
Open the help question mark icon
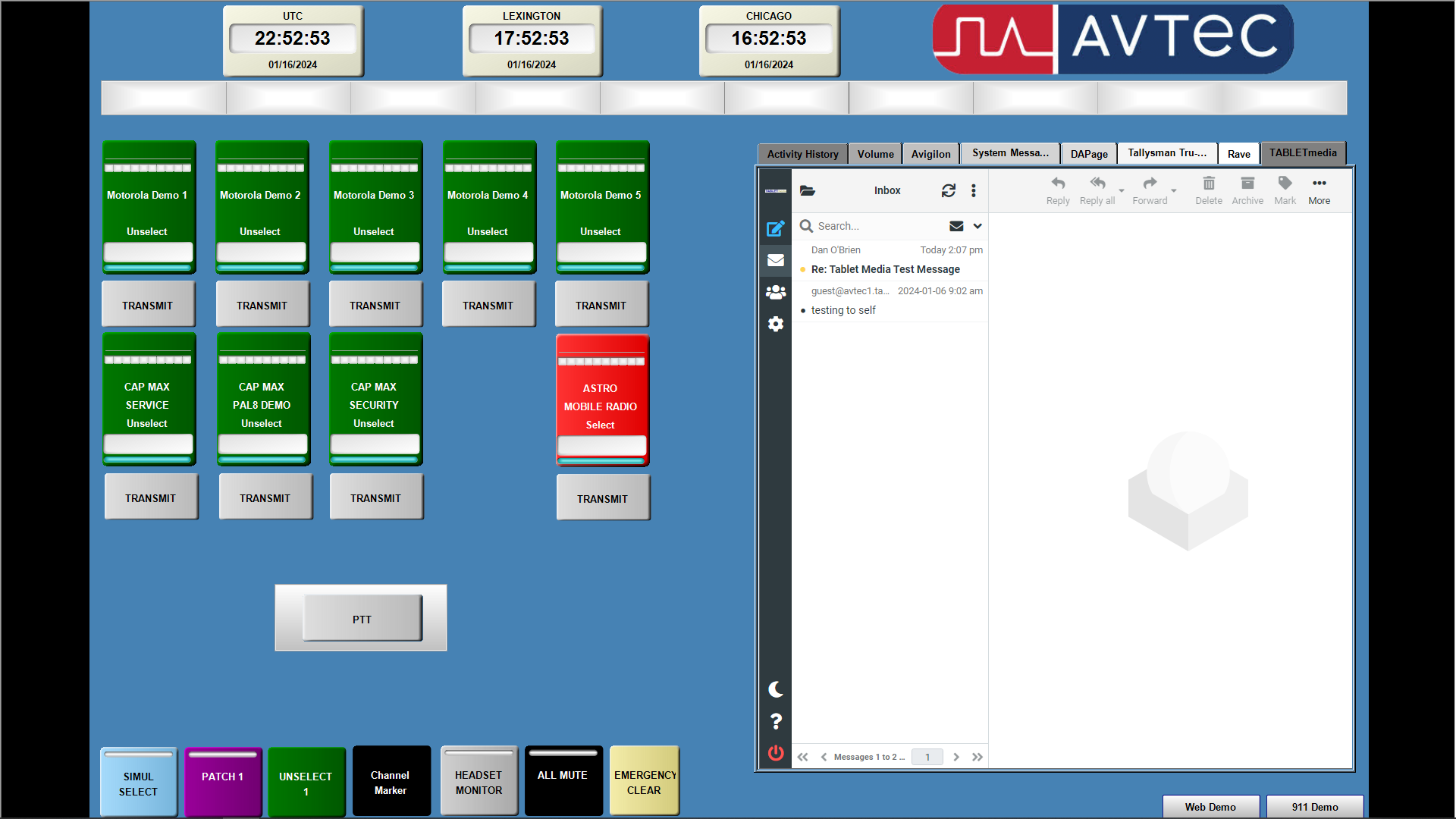pyautogui.click(x=775, y=721)
